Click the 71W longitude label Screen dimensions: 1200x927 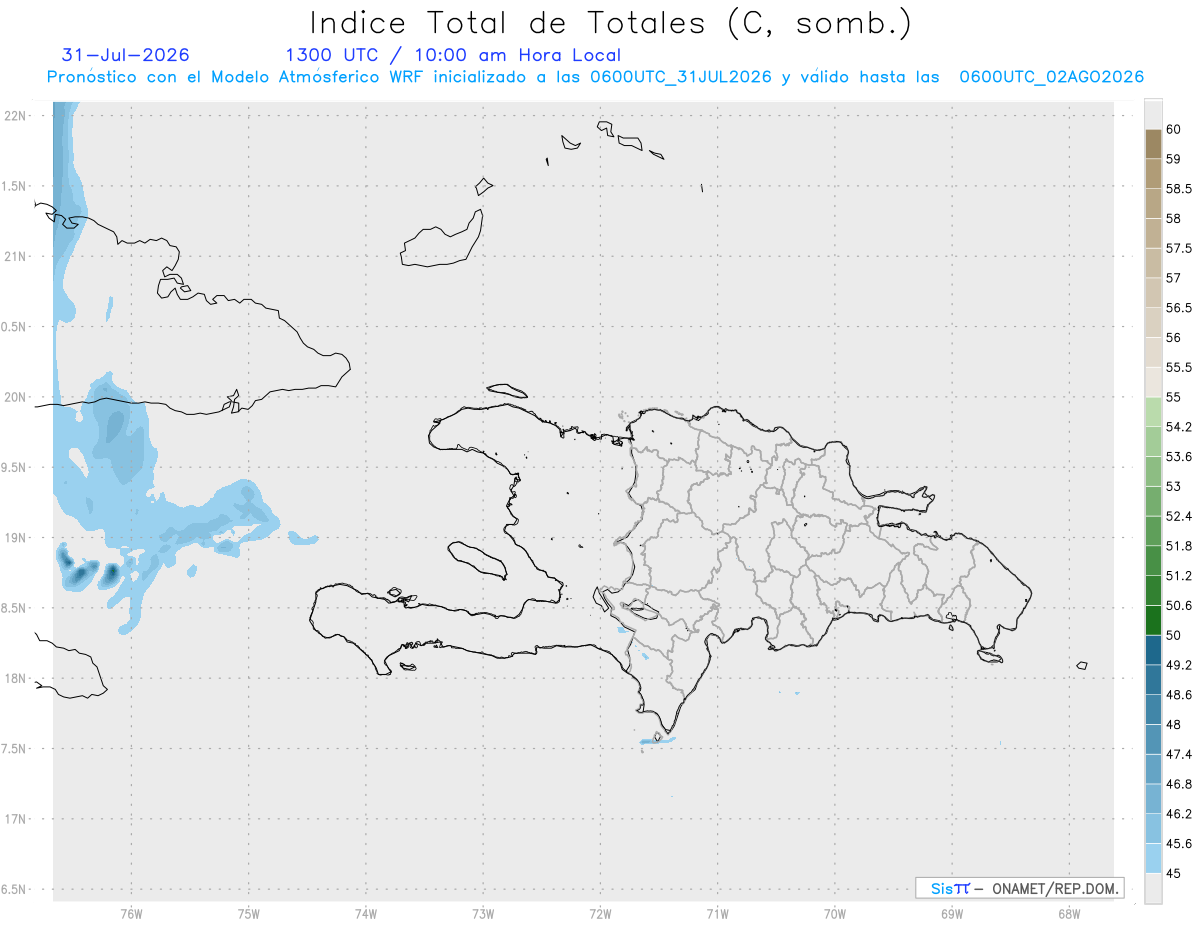pos(717,914)
